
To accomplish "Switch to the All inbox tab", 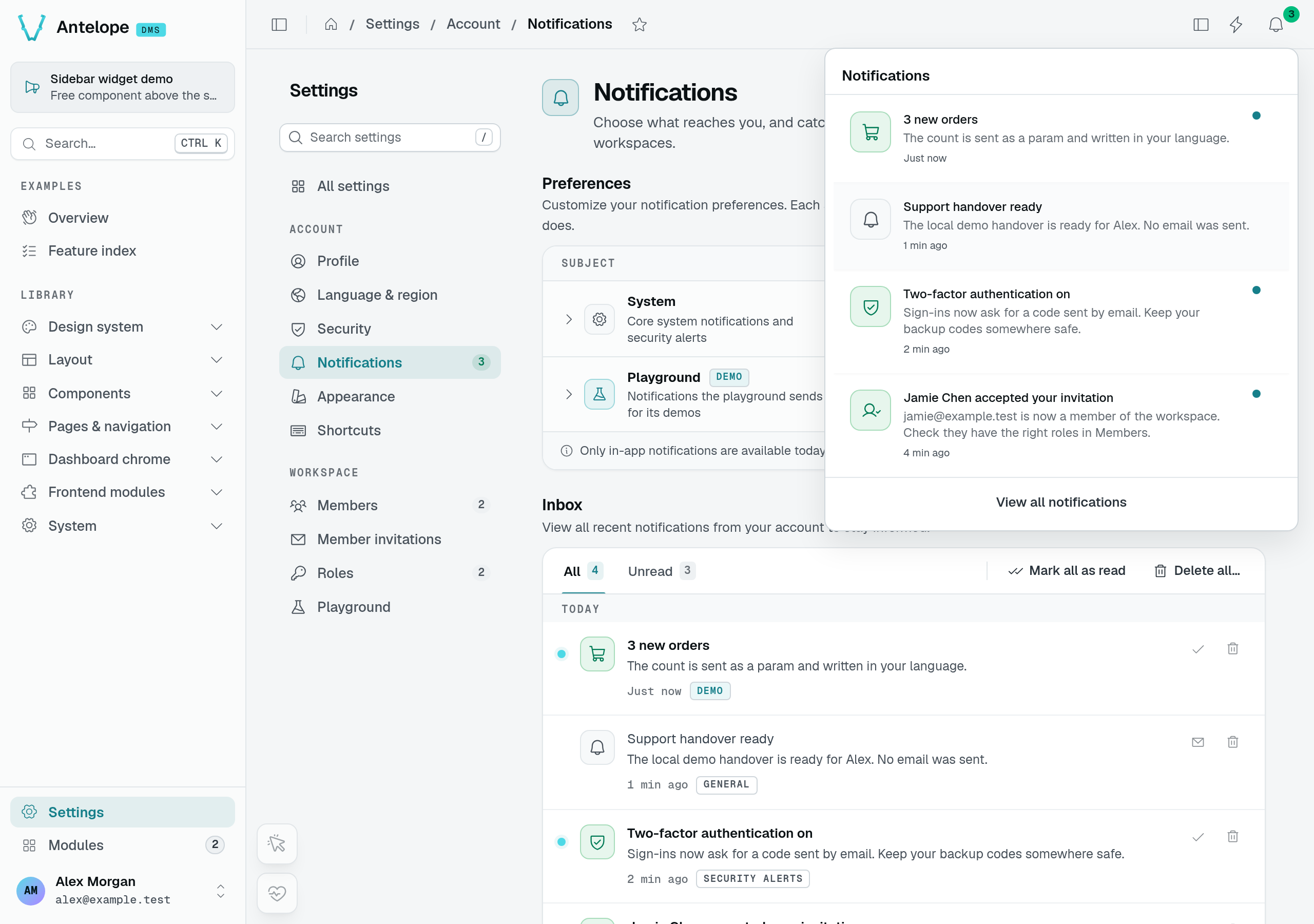I will (x=583, y=571).
